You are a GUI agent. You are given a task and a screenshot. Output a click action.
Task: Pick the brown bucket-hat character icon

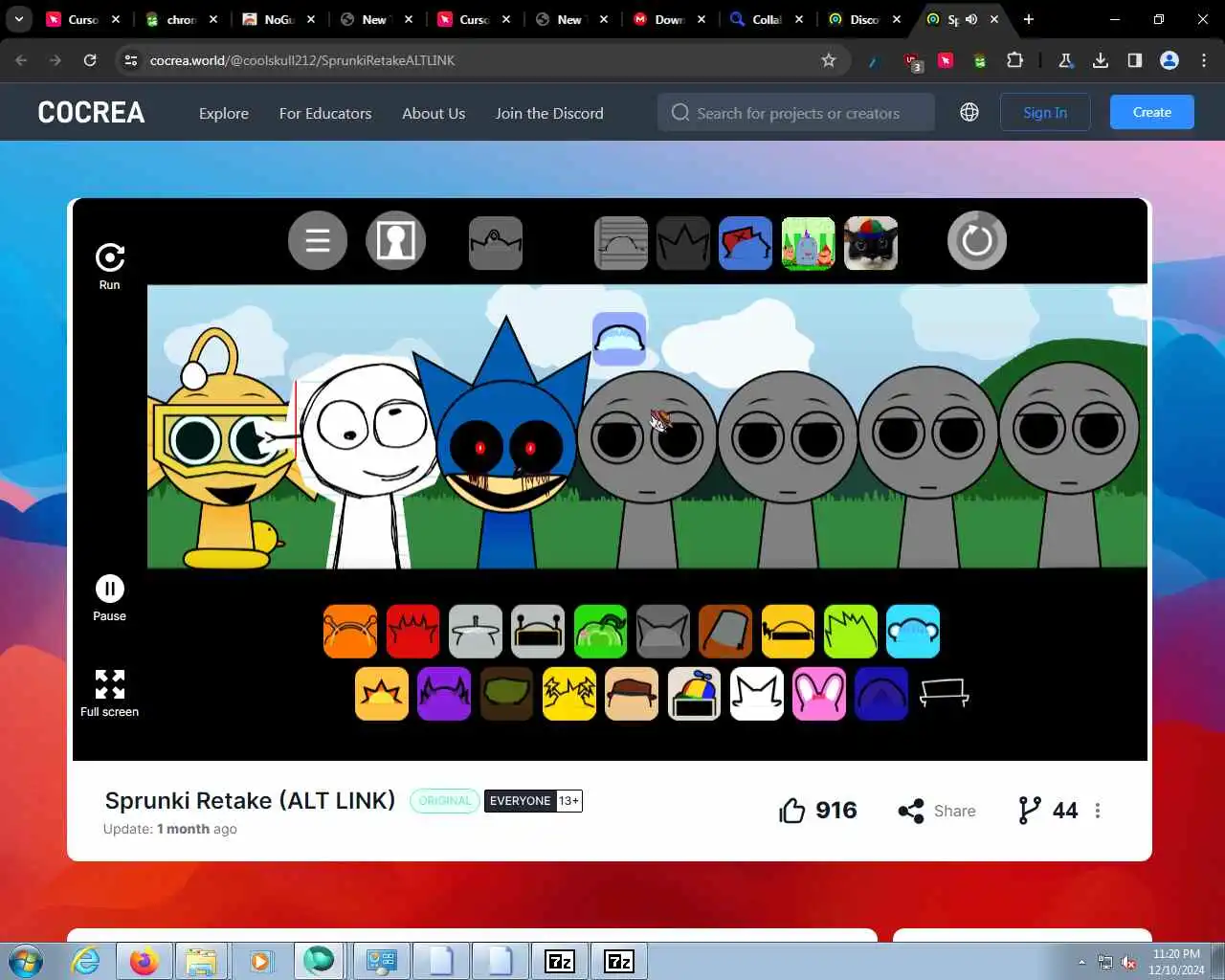tap(725, 632)
